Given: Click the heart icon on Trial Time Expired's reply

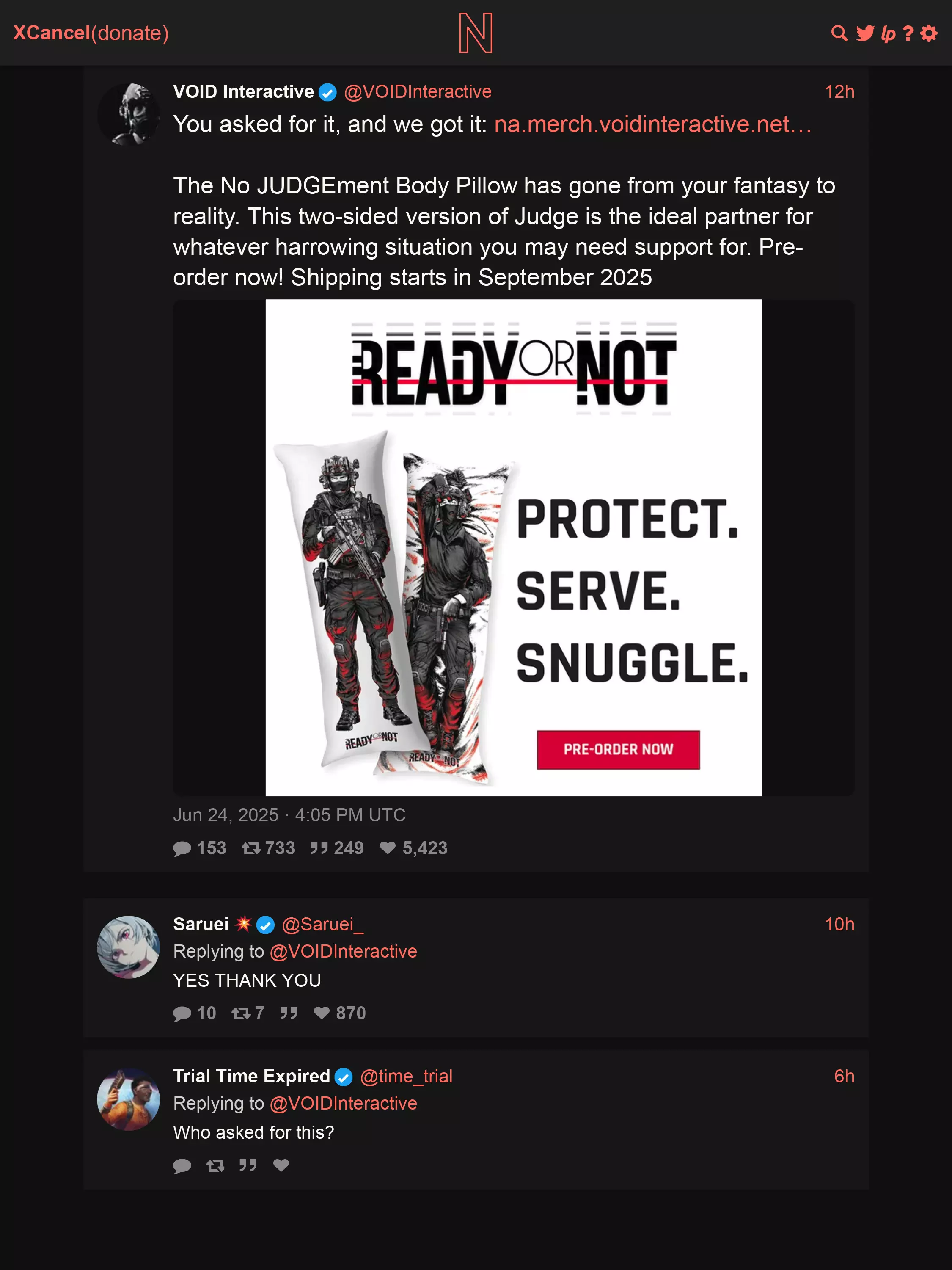Looking at the screenshot, I should click(x=281, y=1165).
